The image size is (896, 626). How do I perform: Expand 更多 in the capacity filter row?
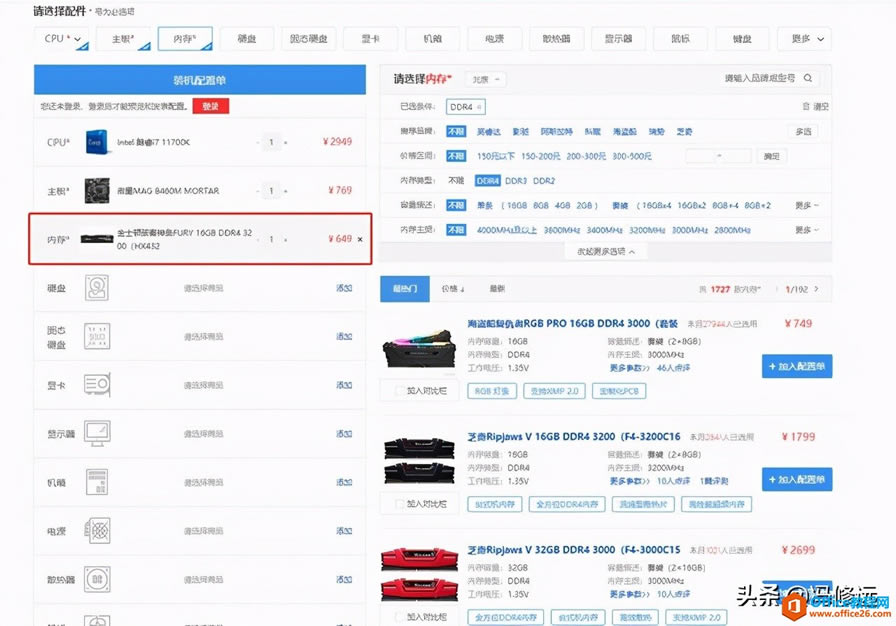click(807, 205)
